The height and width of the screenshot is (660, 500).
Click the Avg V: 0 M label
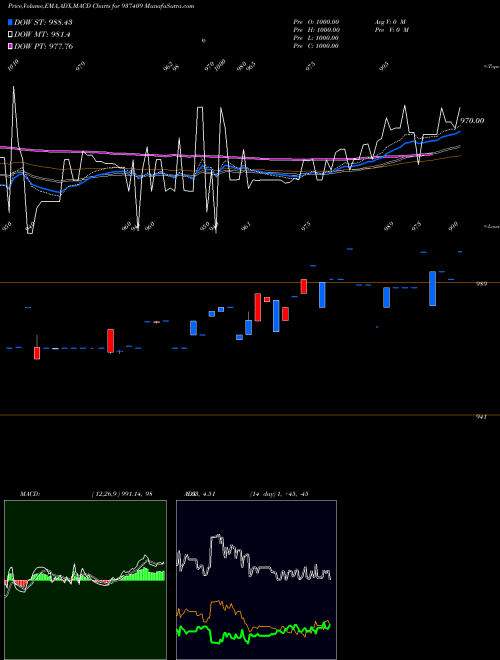coord(390,21)
